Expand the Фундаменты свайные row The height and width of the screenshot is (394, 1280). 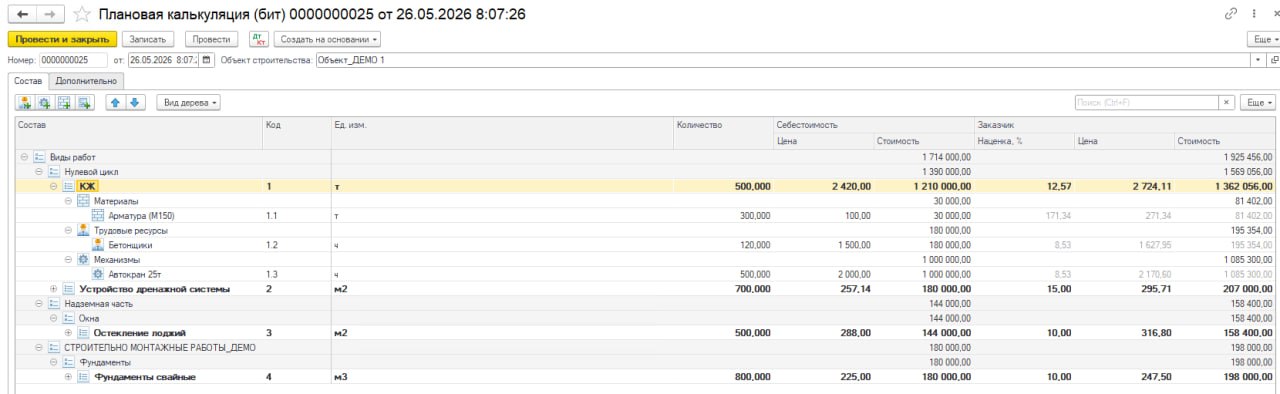[68, 376]
